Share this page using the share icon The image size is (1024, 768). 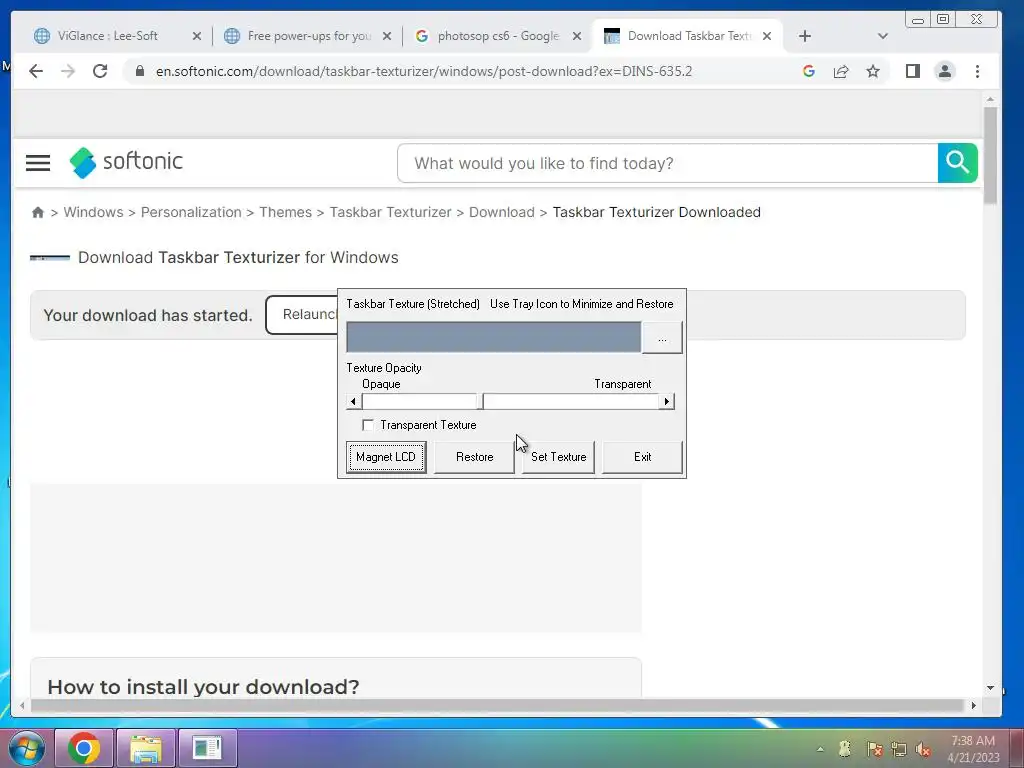click(840, 71)
